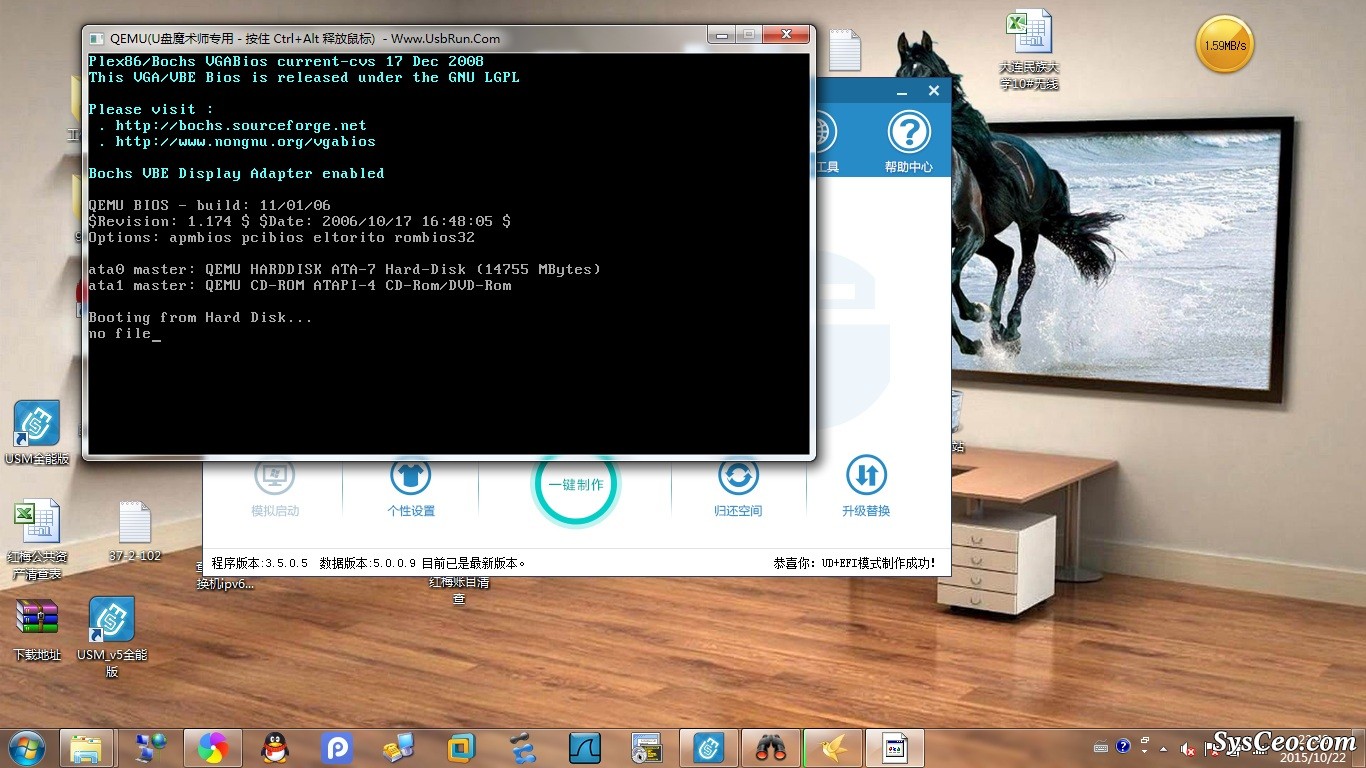The image size is (1366, 768).
Task: Open the orange-blue square taskbar app
Action: point(460,747)
